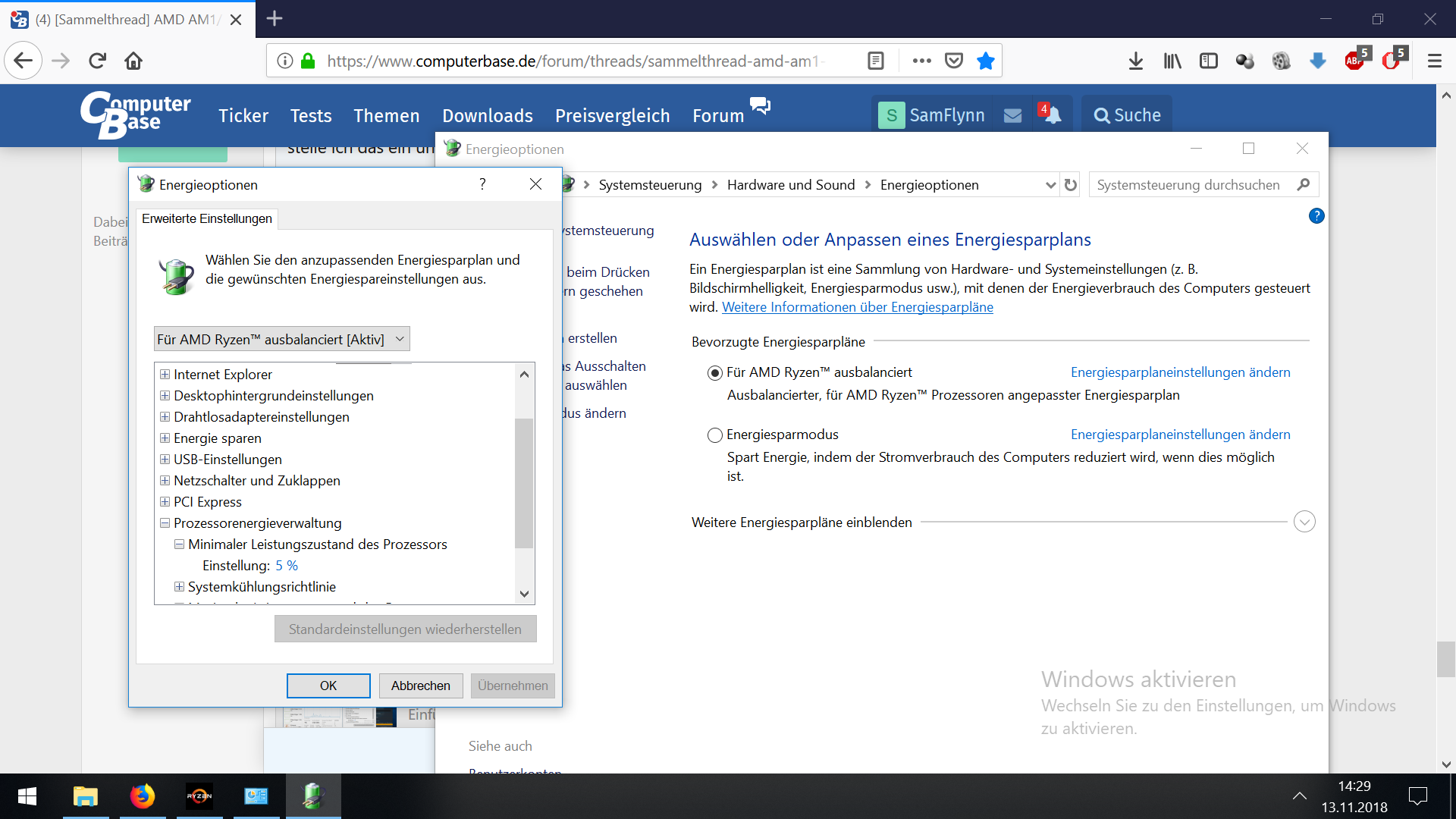This screenshot has height=819, width=1456.
Task: Select the Energiesparmodus radio button
Action: pos(714,435)
